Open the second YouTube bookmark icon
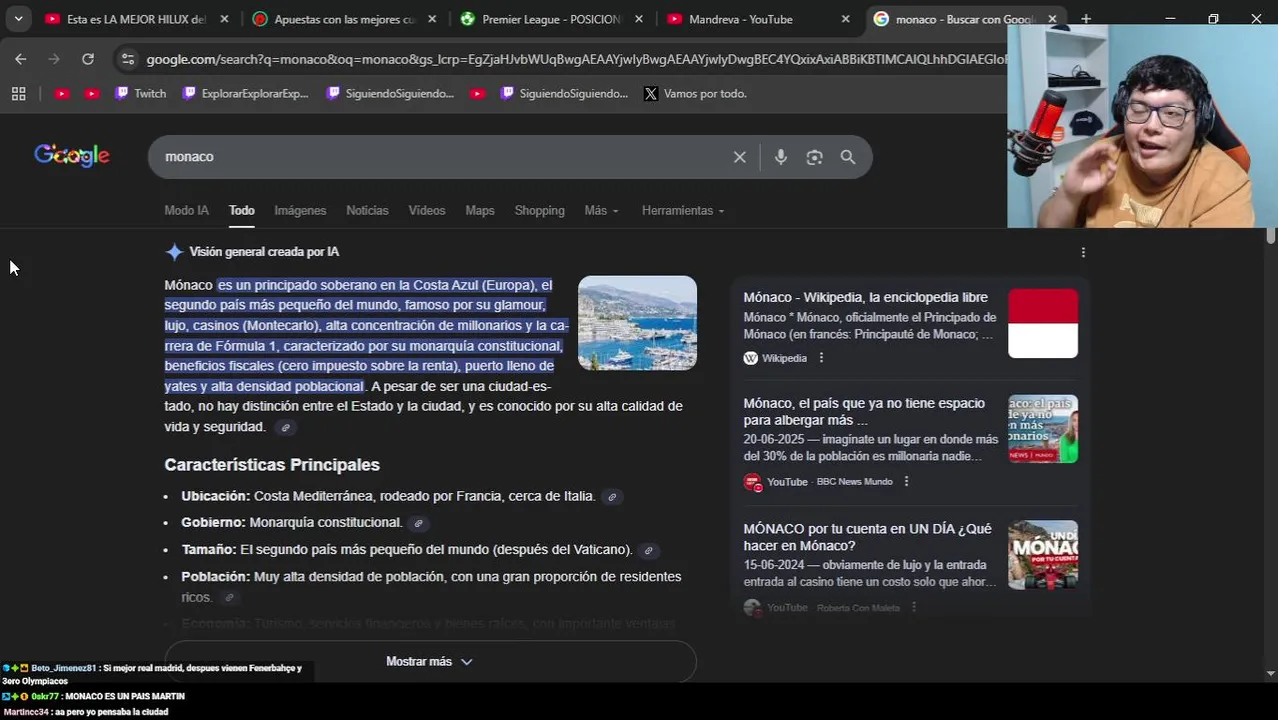Image resolution: width=1278 pixels, height=720 pixels. tap(92, 93)
